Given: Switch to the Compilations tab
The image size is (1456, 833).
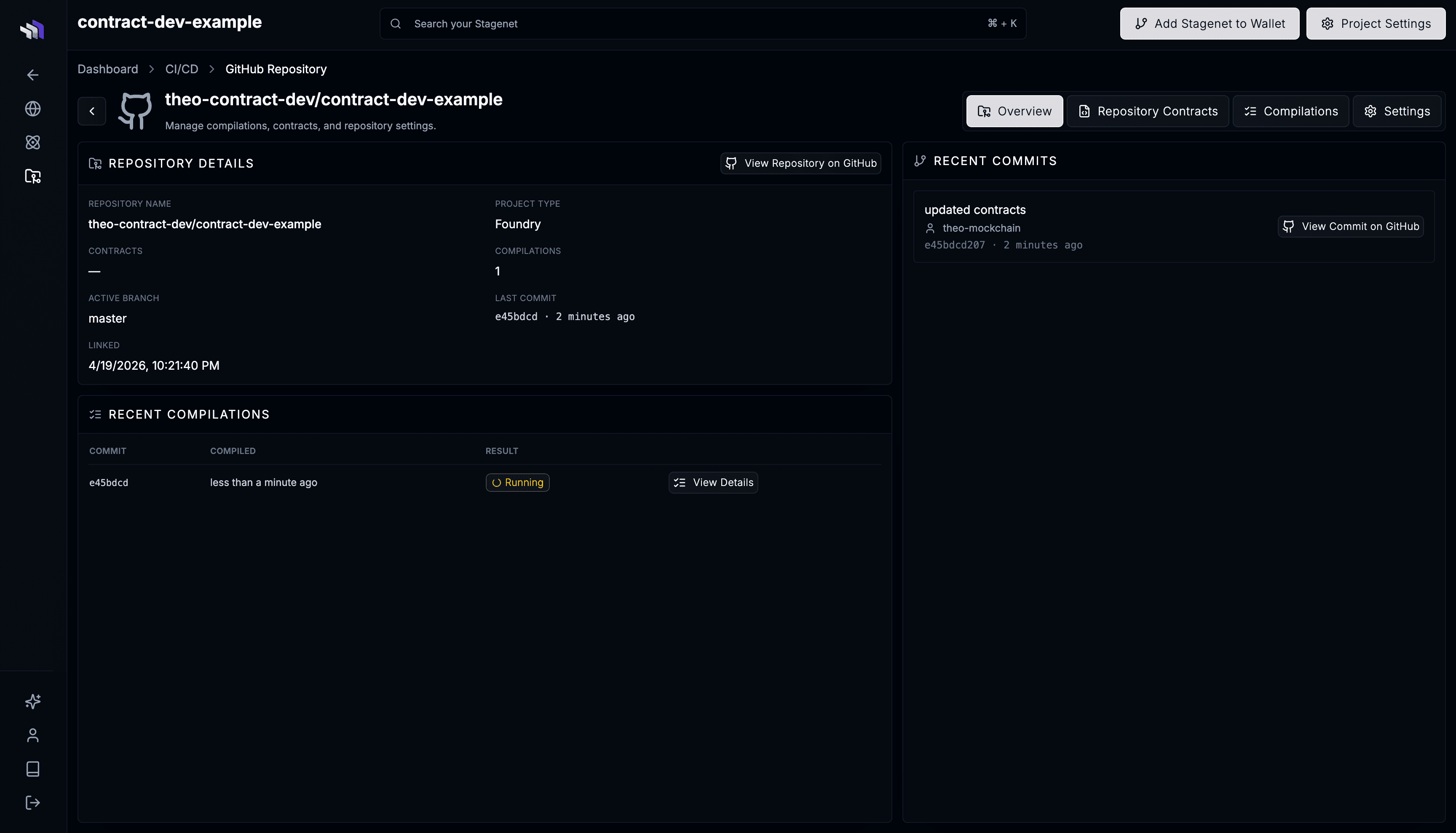Looking at the screenshot, I should [1290, 111].
